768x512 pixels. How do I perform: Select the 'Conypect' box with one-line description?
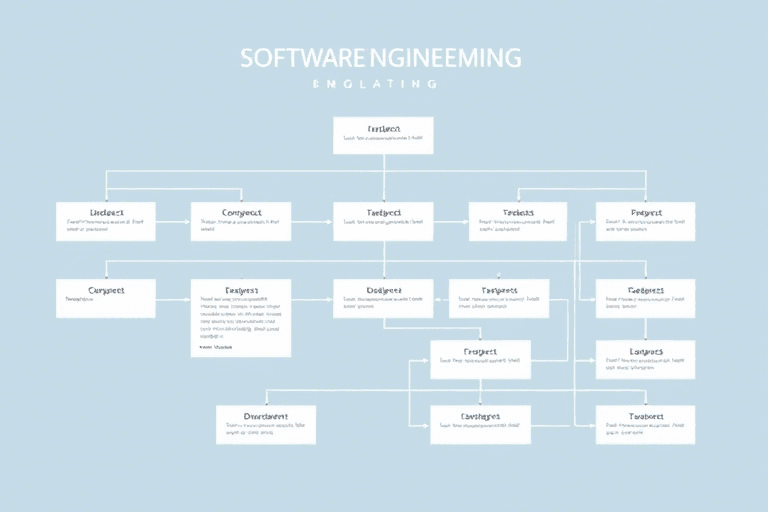(106, 297)
